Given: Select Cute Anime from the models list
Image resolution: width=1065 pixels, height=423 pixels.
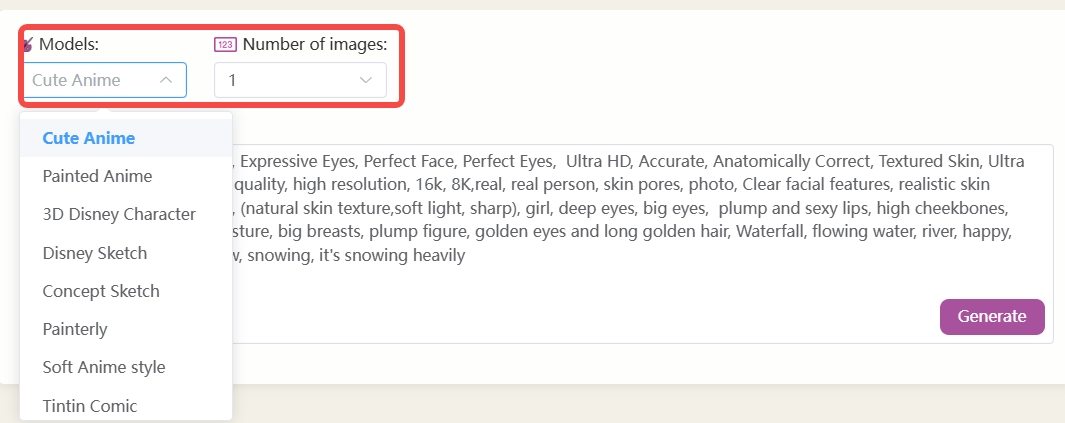Looking at the screenshot, I should (x=89, y=138).
